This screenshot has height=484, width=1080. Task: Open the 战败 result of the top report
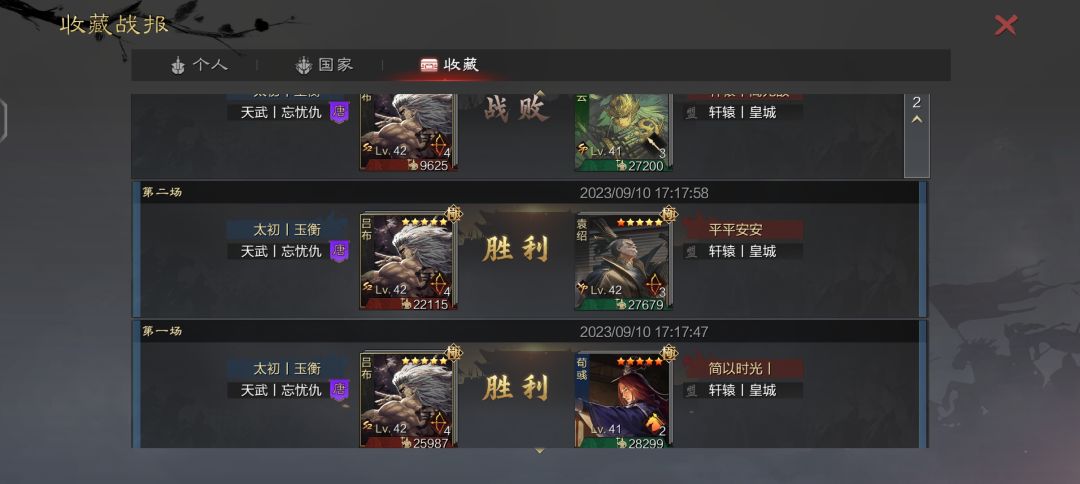[x=515, y=109]
